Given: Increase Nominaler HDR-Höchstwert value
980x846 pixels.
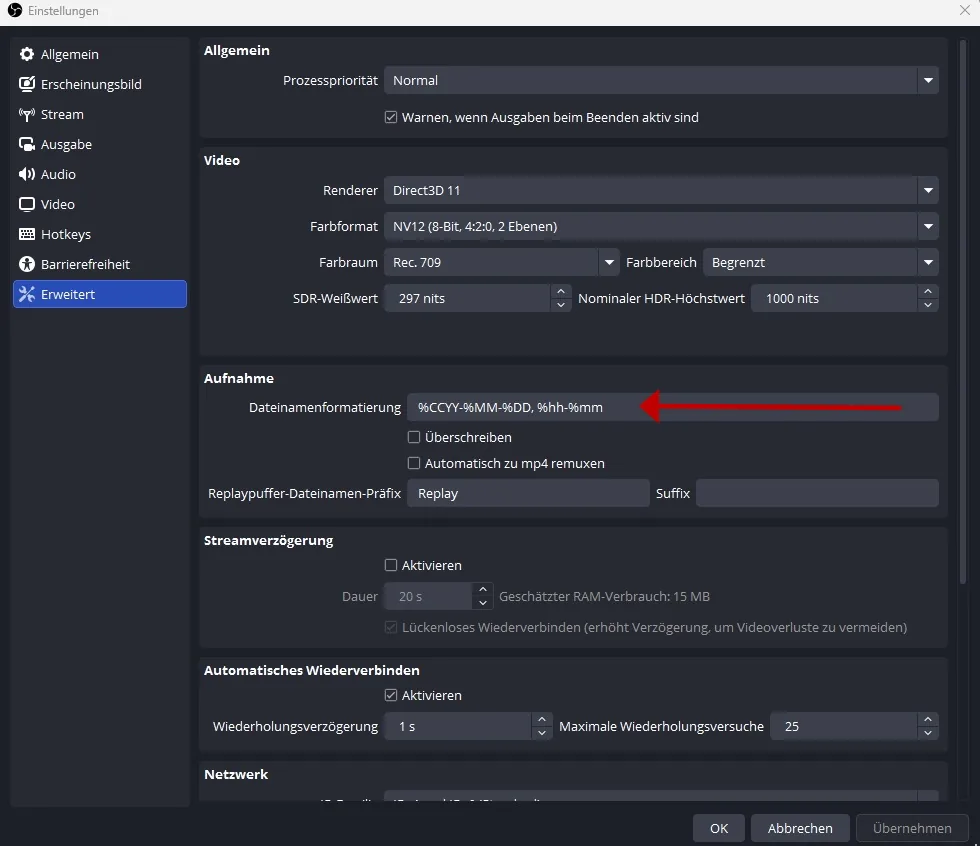Looking at the screenshot, I should click(x=928, y=292).
